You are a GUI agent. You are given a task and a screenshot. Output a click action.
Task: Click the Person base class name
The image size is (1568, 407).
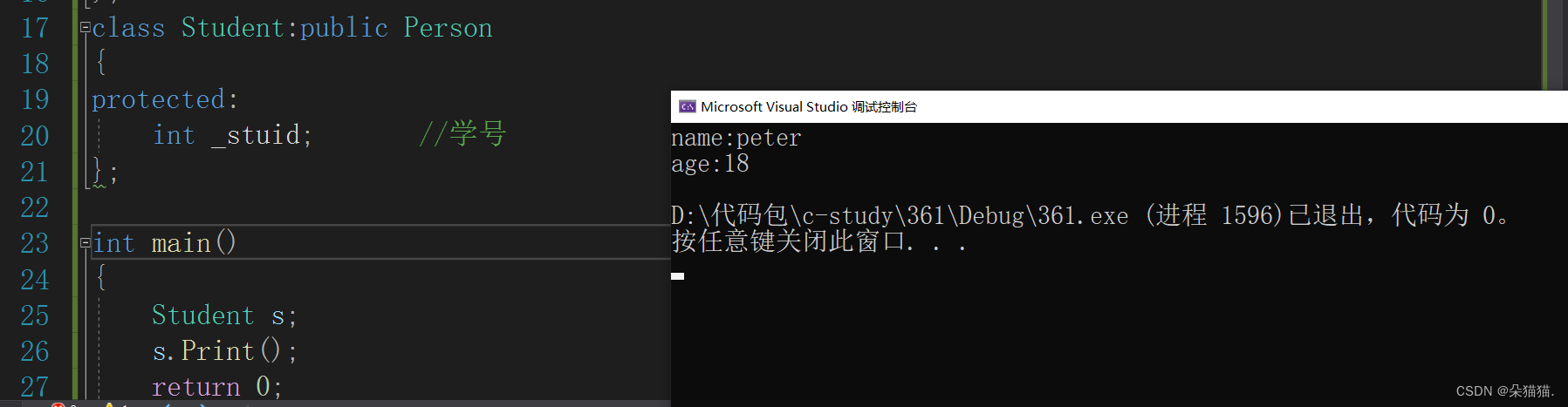coord(448,28)
